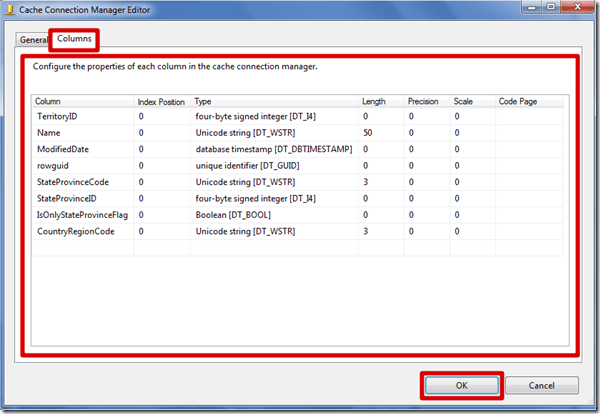
Task: Click the Cache Connection Manager Editor title icon
Action: point(11,10)
